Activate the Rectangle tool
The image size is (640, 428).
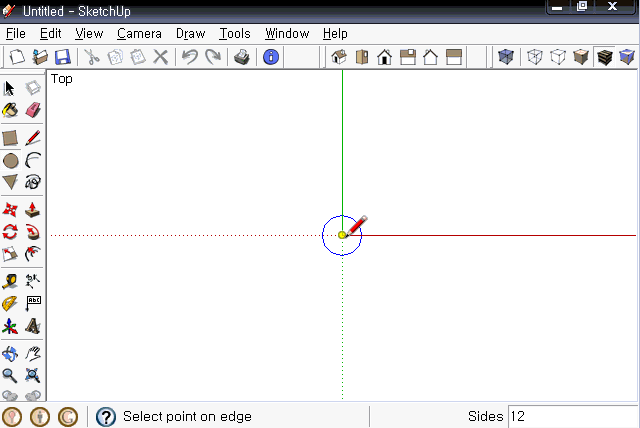(x=10, y=138)
